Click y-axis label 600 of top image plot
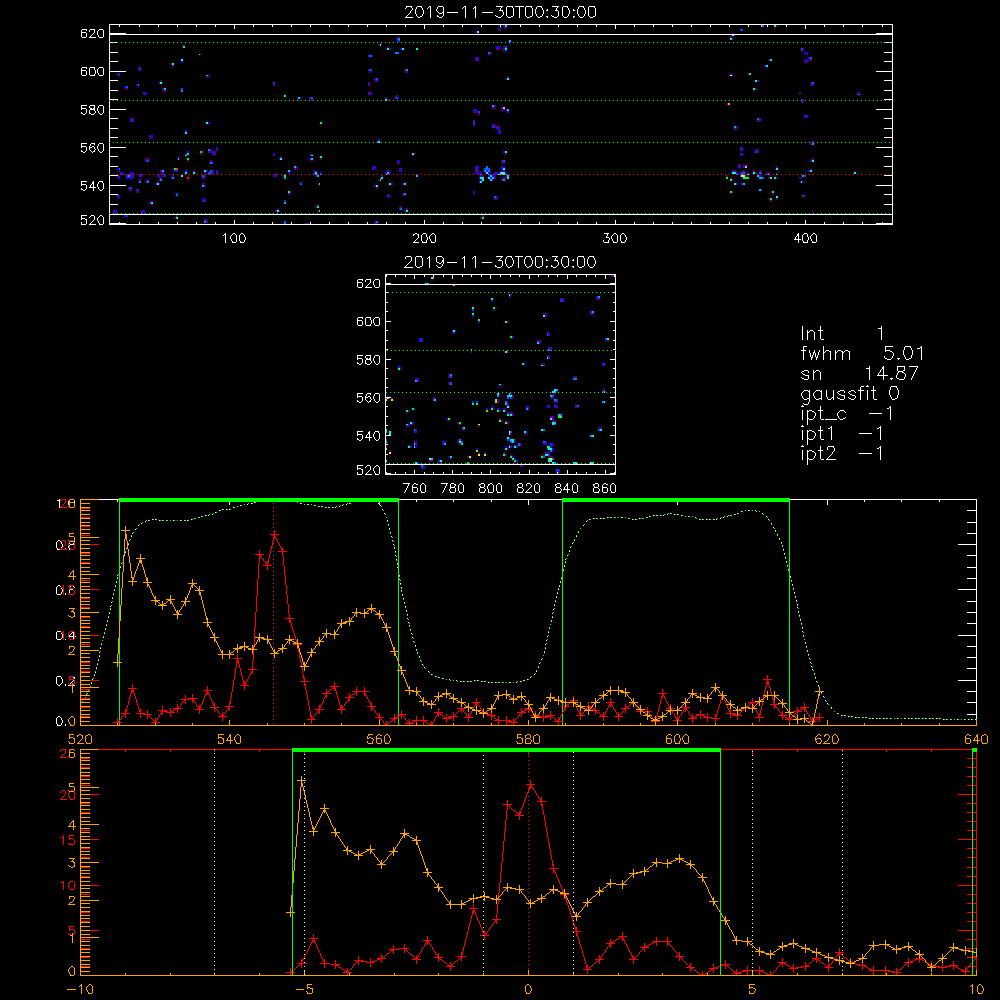The height and width of the screenshot is (1000, 1000). tap(92, 71)
